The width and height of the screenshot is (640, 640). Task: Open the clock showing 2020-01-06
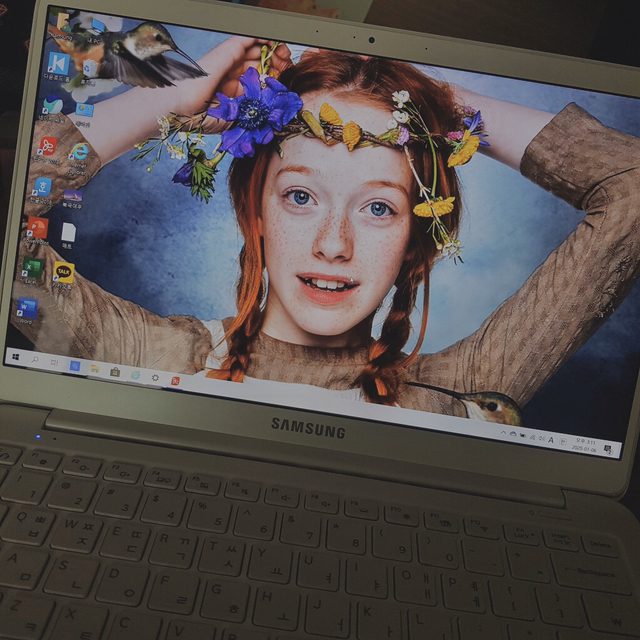[x=584, y=445]
